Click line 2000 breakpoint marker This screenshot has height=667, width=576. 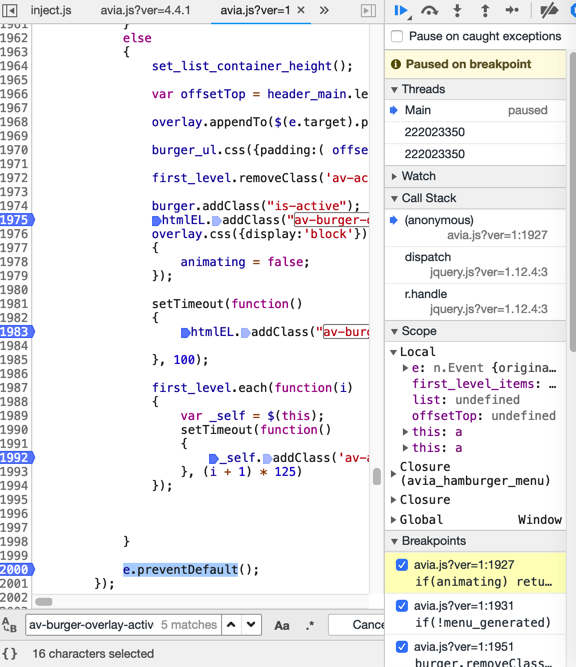click(17, 570)
